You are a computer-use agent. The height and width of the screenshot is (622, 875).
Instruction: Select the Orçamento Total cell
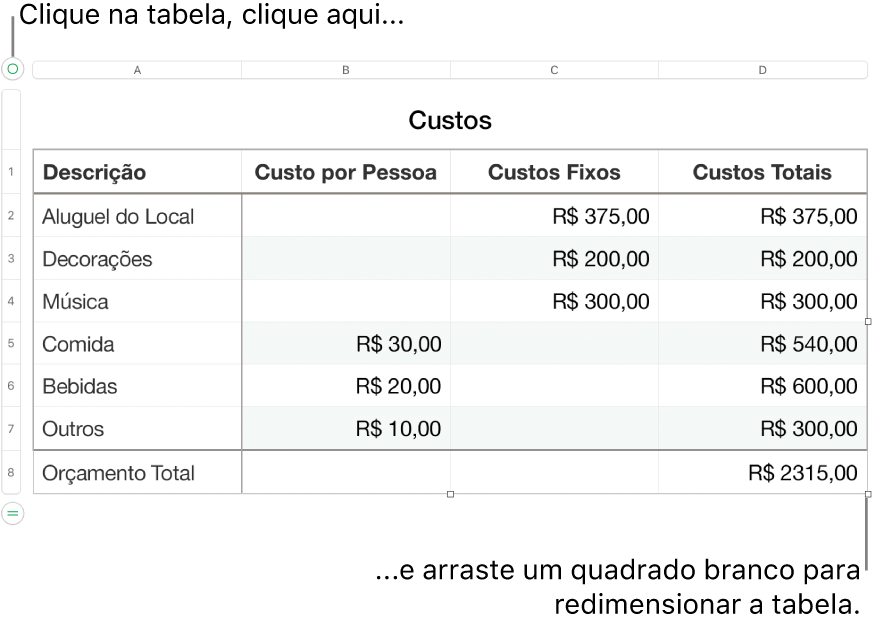(x=137, y=473)
